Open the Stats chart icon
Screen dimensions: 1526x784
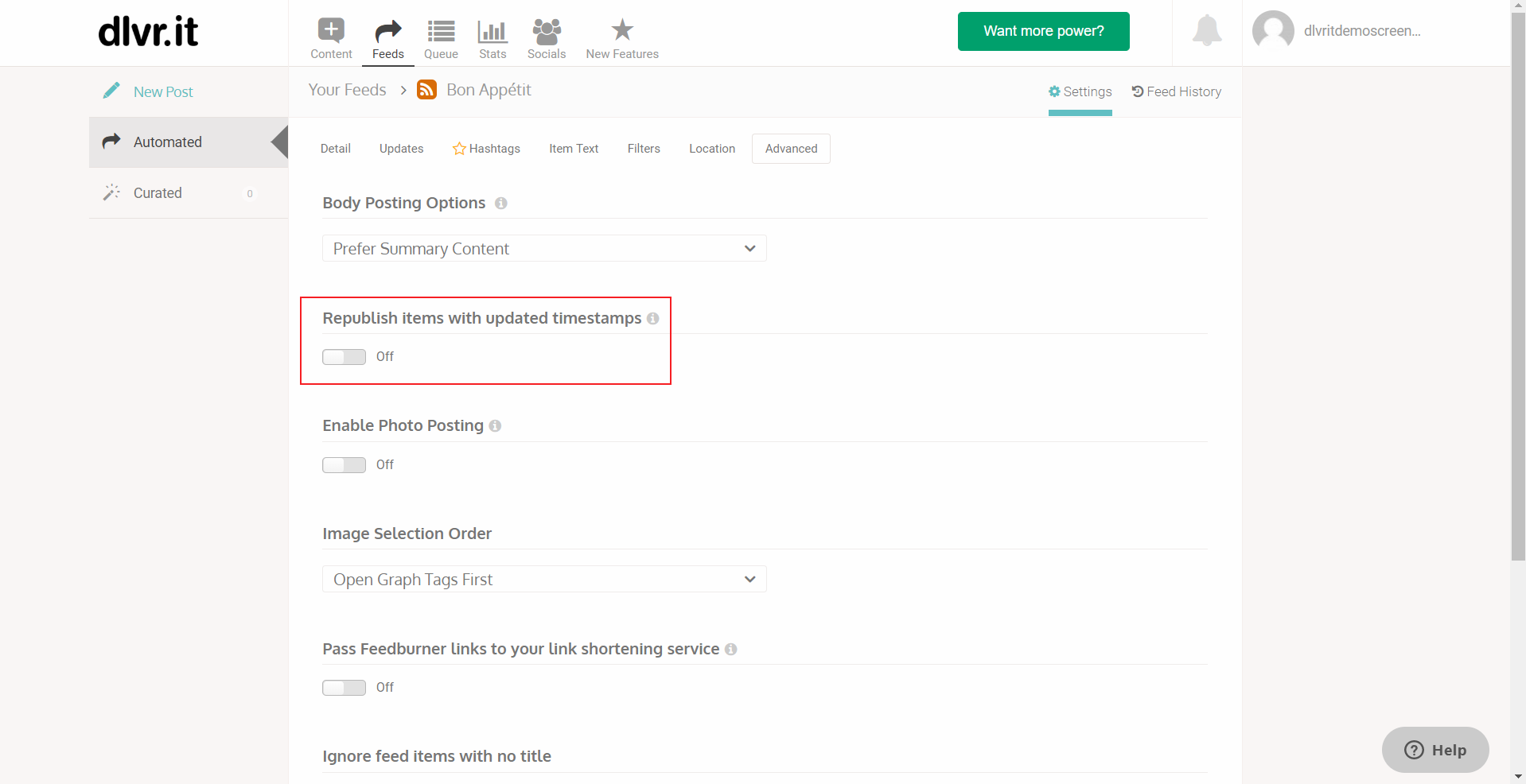tap(492, 31)
